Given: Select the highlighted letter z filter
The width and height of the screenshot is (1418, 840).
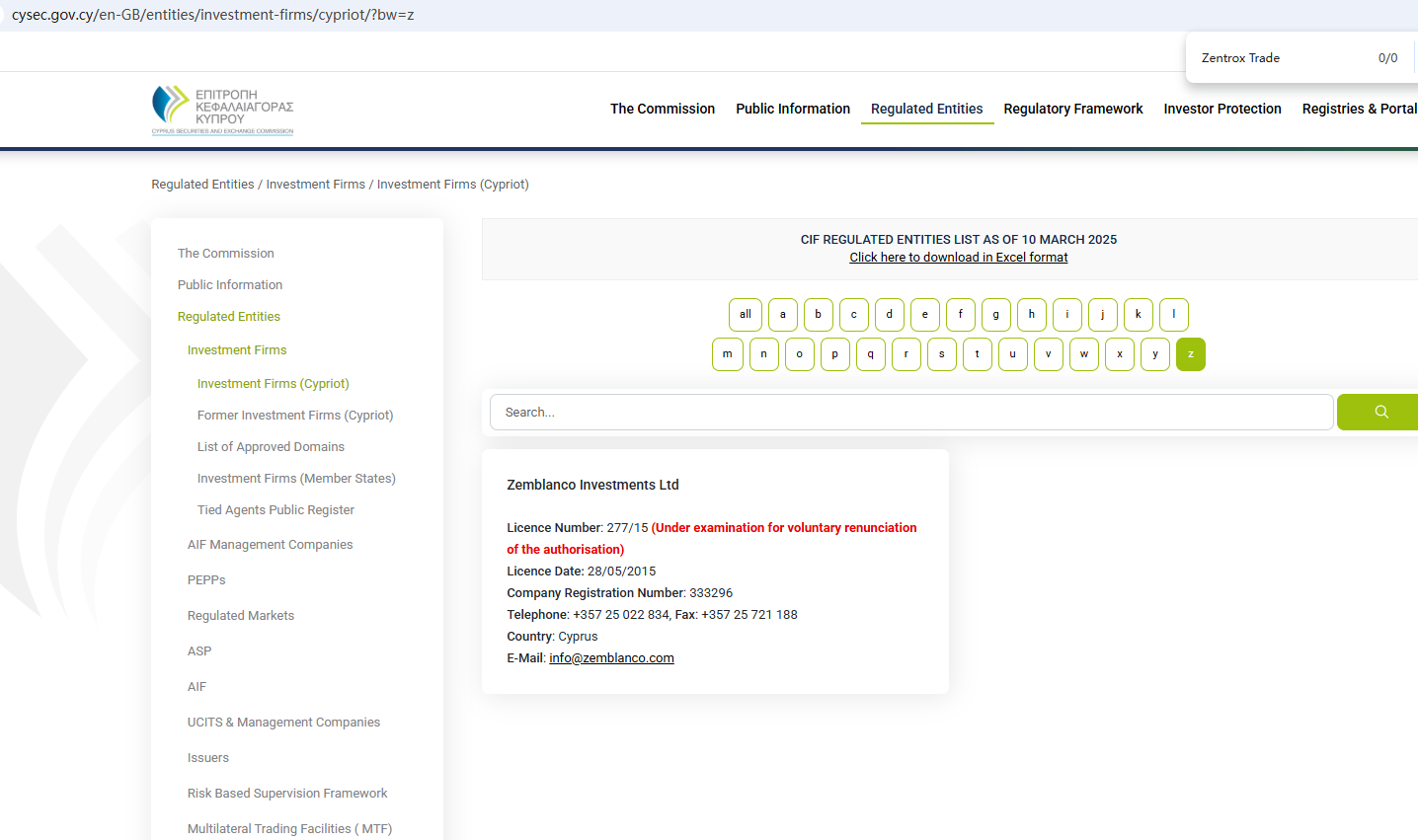Looking at the screenshot, I should (x=1191, y=354).
